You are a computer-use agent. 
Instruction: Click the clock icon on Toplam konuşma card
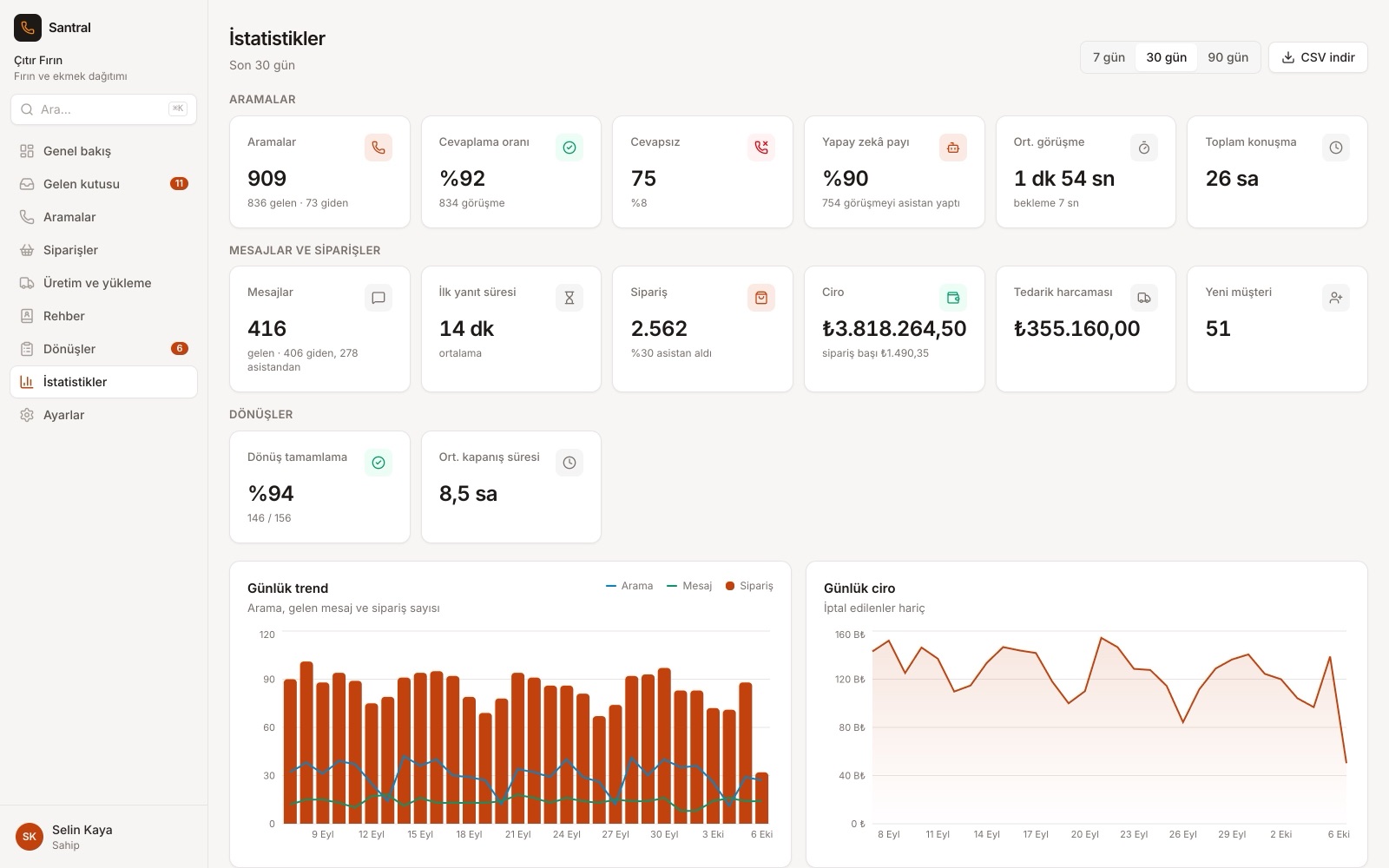[x=1336, y=148]
